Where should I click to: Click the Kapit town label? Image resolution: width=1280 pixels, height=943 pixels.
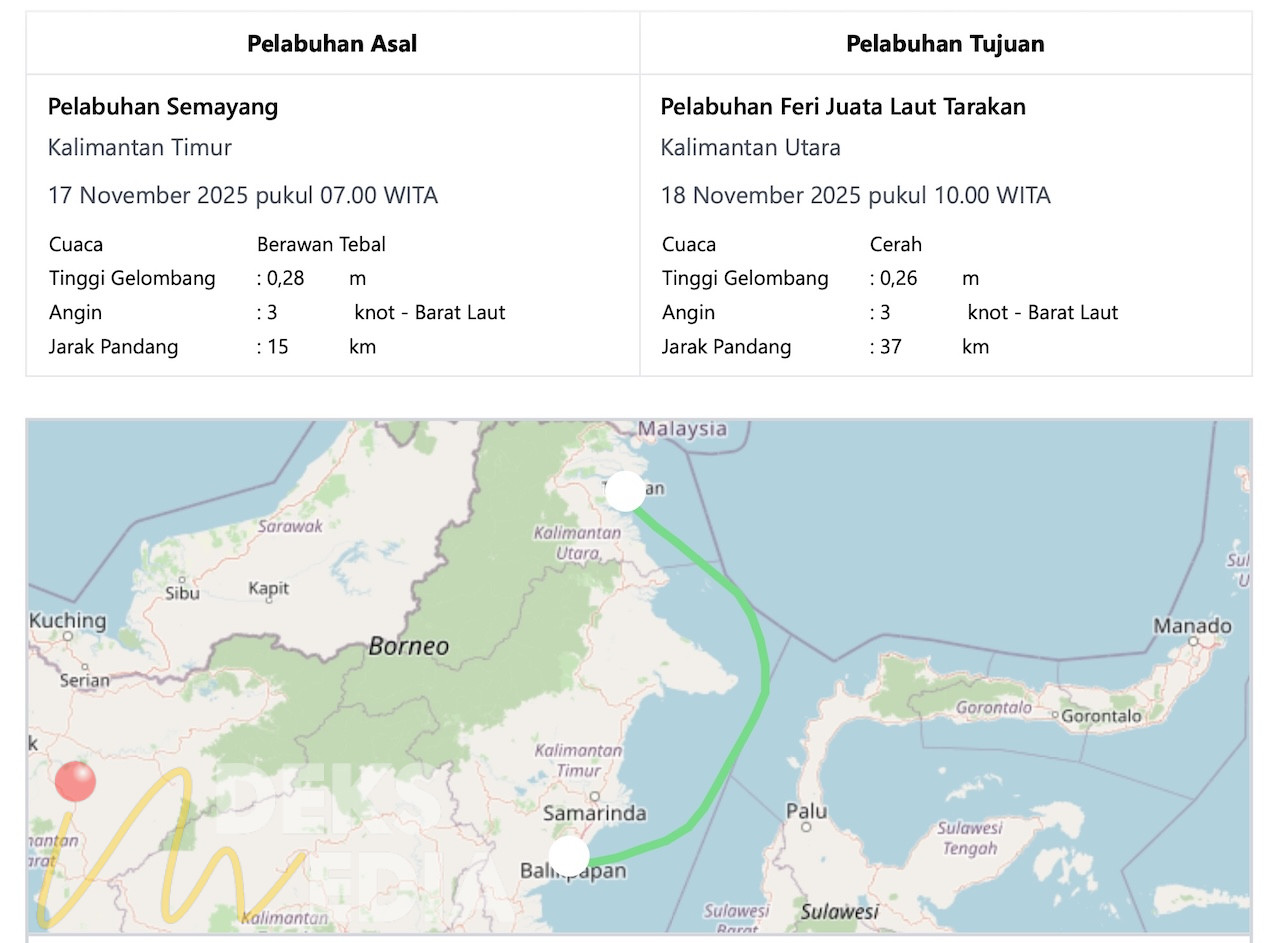[268, 588]
